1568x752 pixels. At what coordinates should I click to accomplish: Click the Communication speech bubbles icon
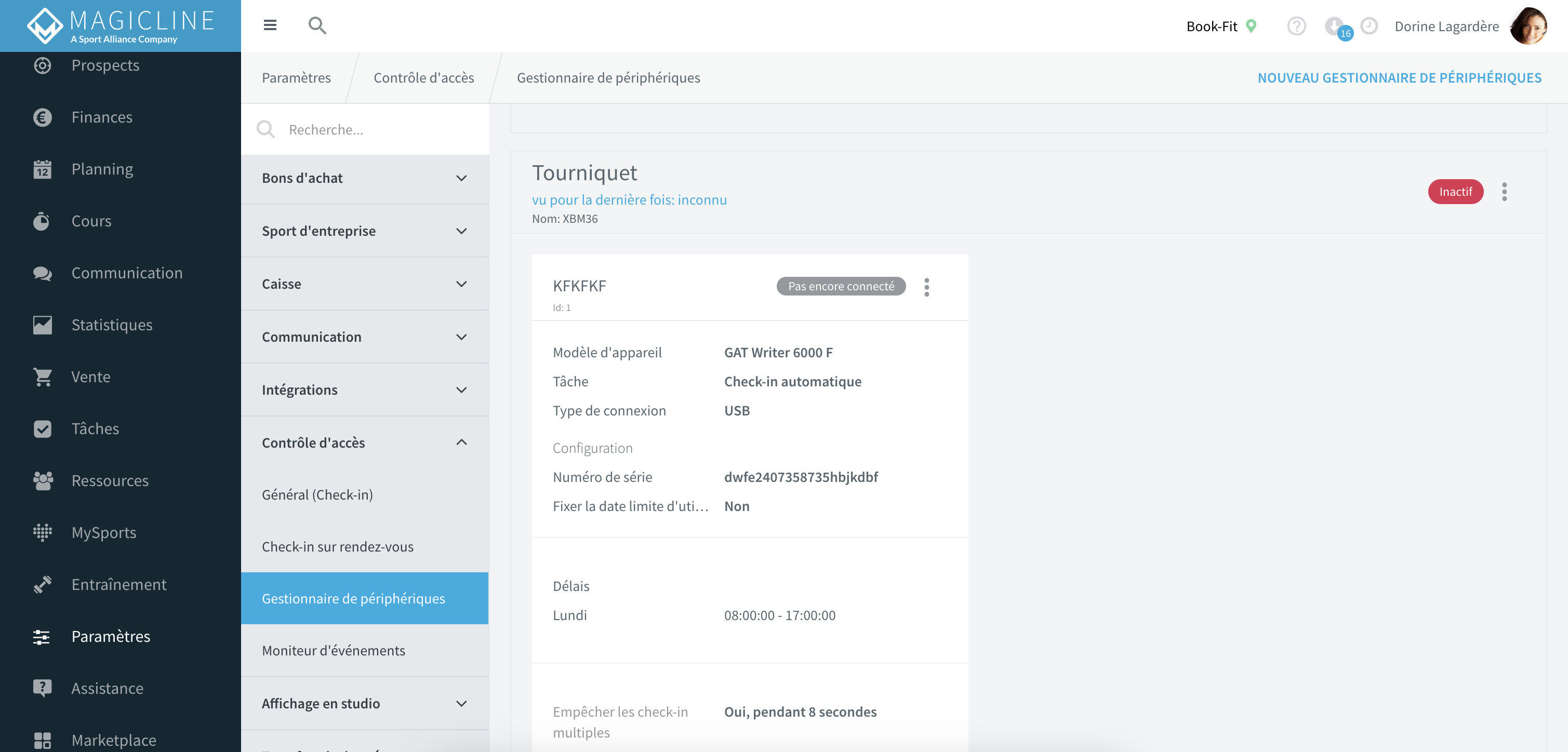tap(42, 273)
